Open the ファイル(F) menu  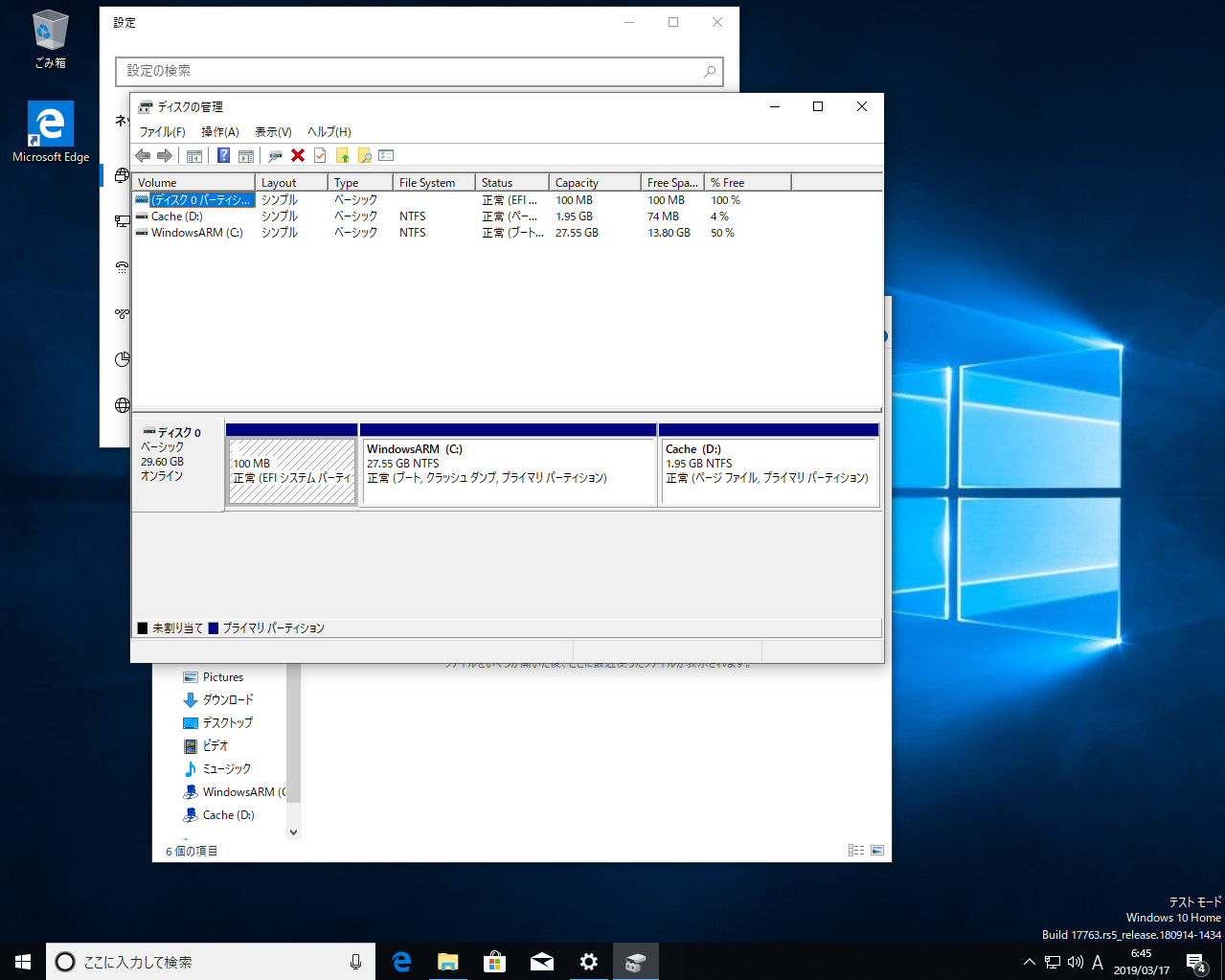(x=163, y=132)
